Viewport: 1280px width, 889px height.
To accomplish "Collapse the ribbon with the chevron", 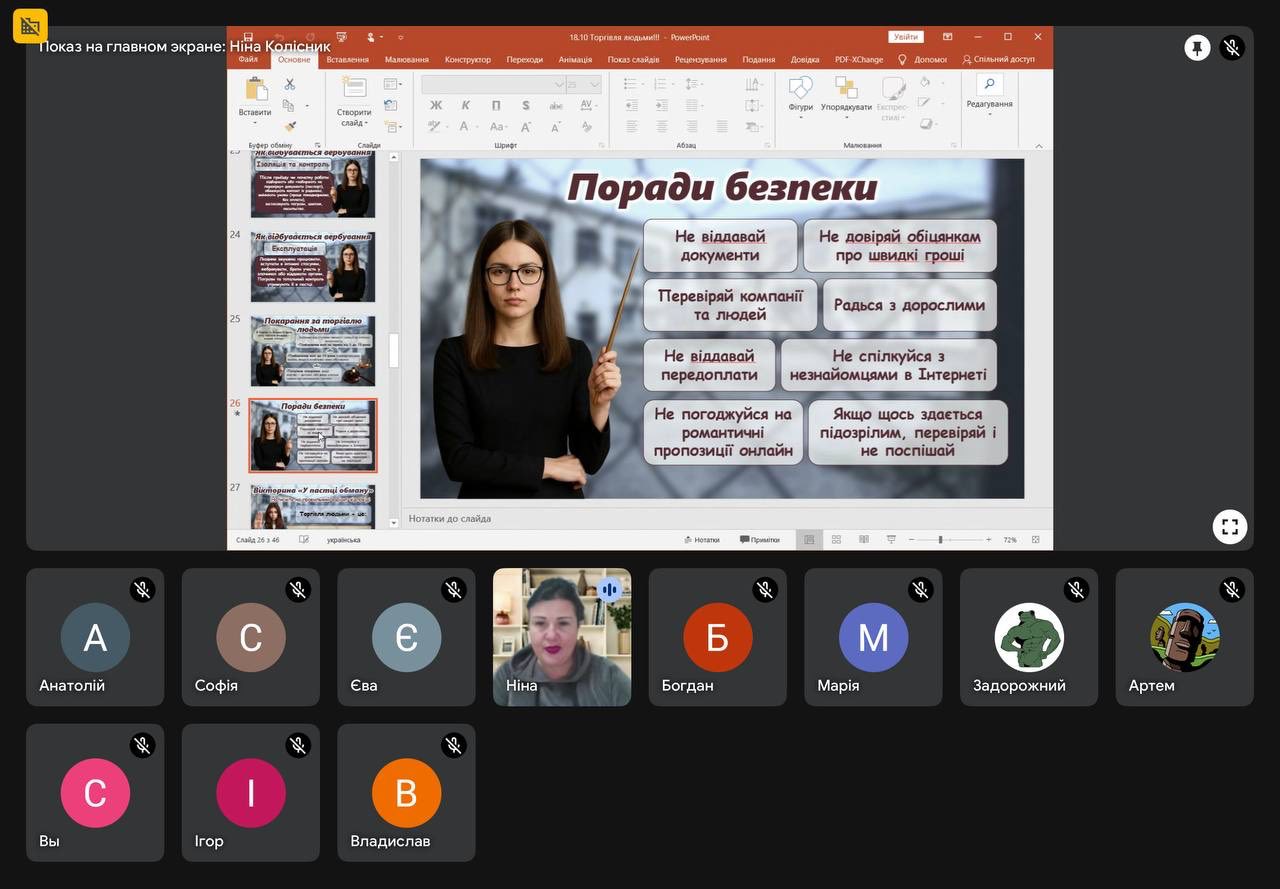I will 1040,145.
